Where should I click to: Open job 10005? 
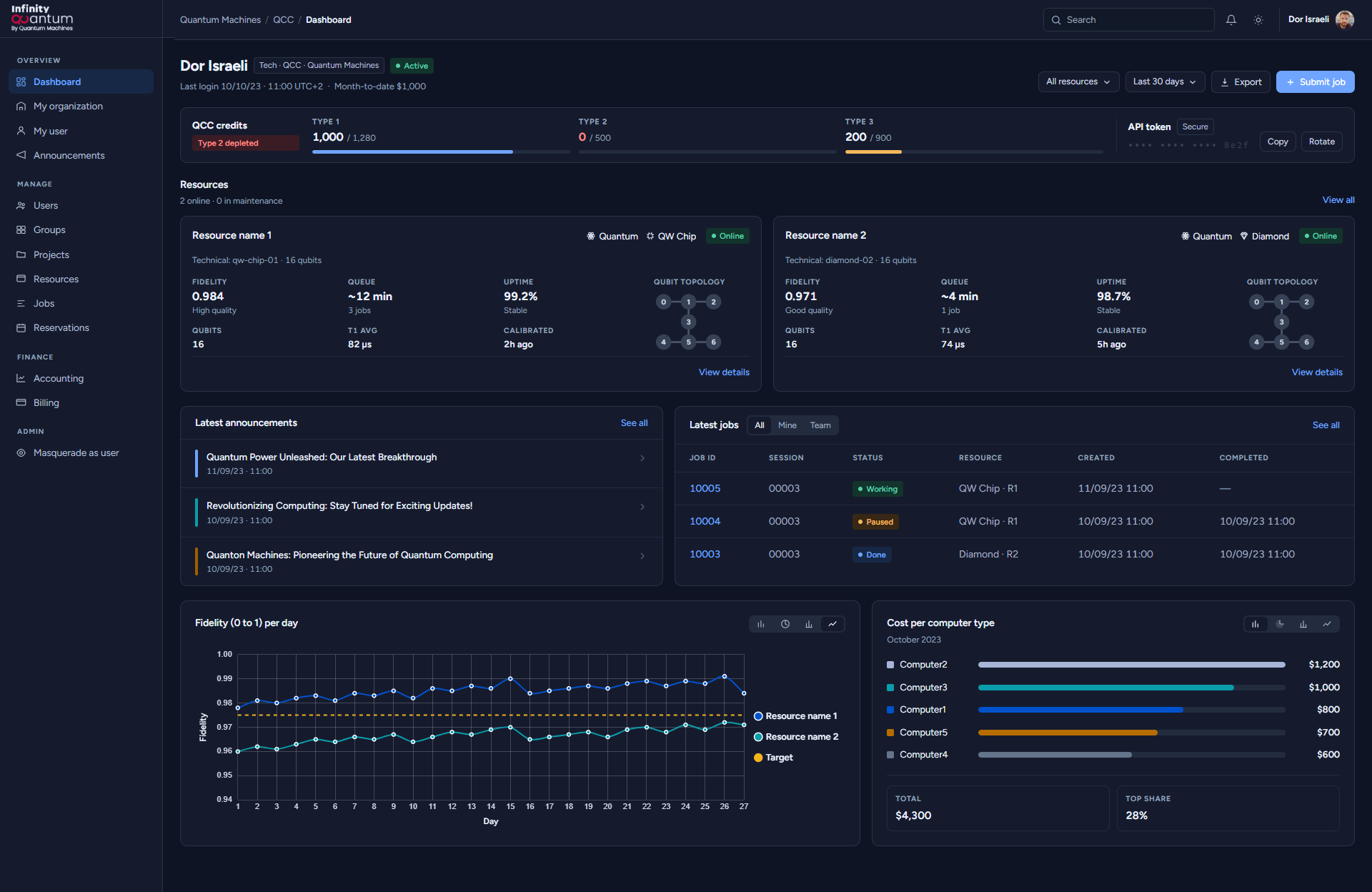705,488
